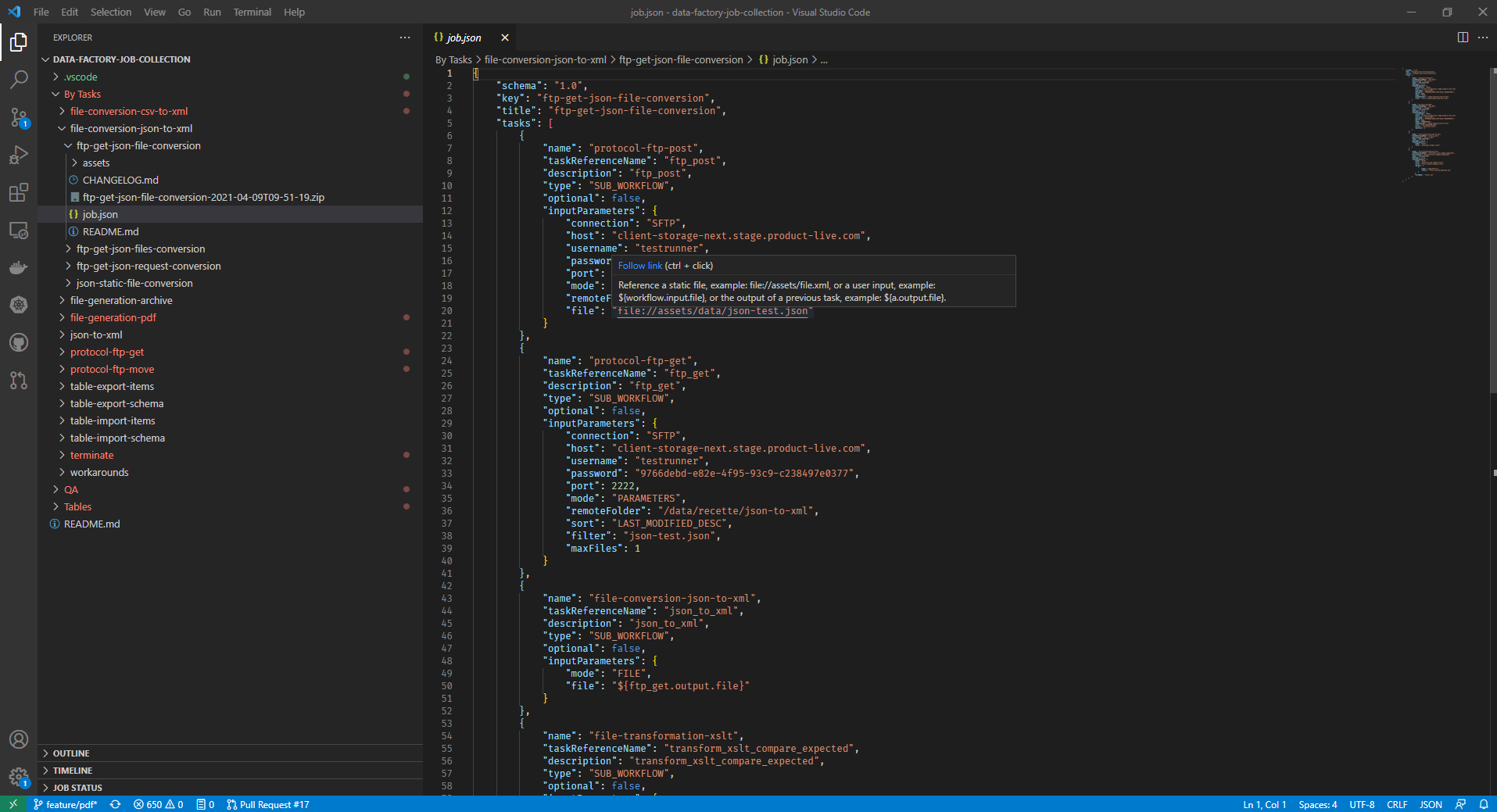Click the Follow link in tooltip
This screenshot has width=1497, height=812.
639,266
